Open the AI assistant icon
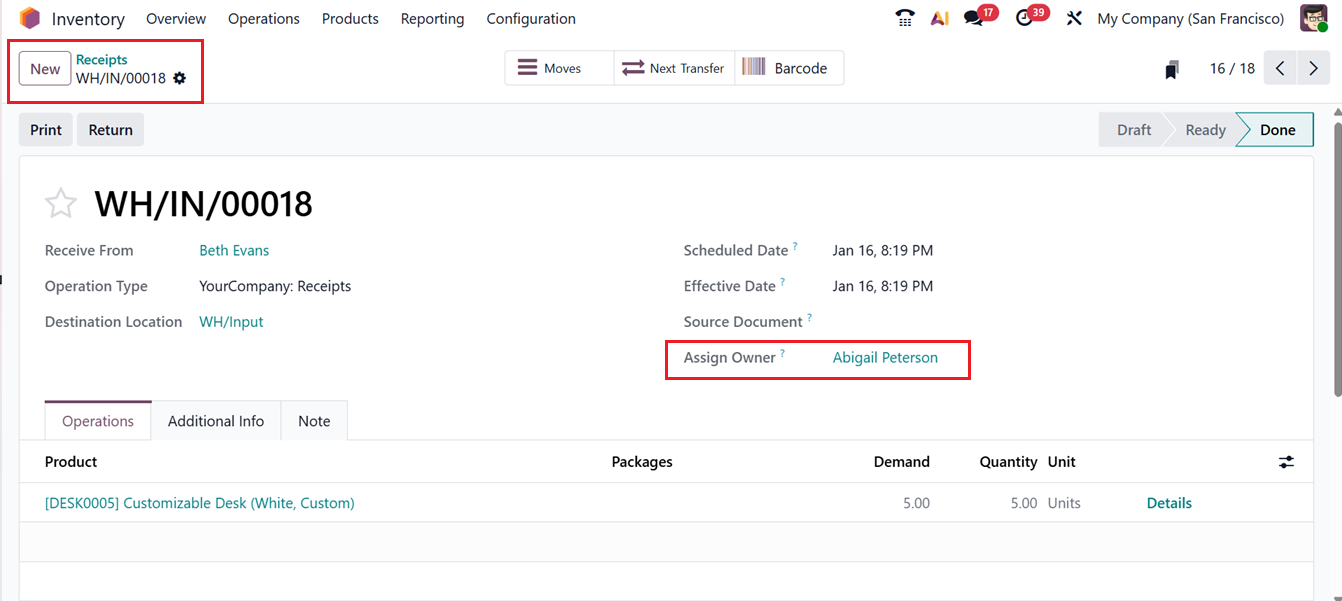1342x601 pixels. [939, 19]
